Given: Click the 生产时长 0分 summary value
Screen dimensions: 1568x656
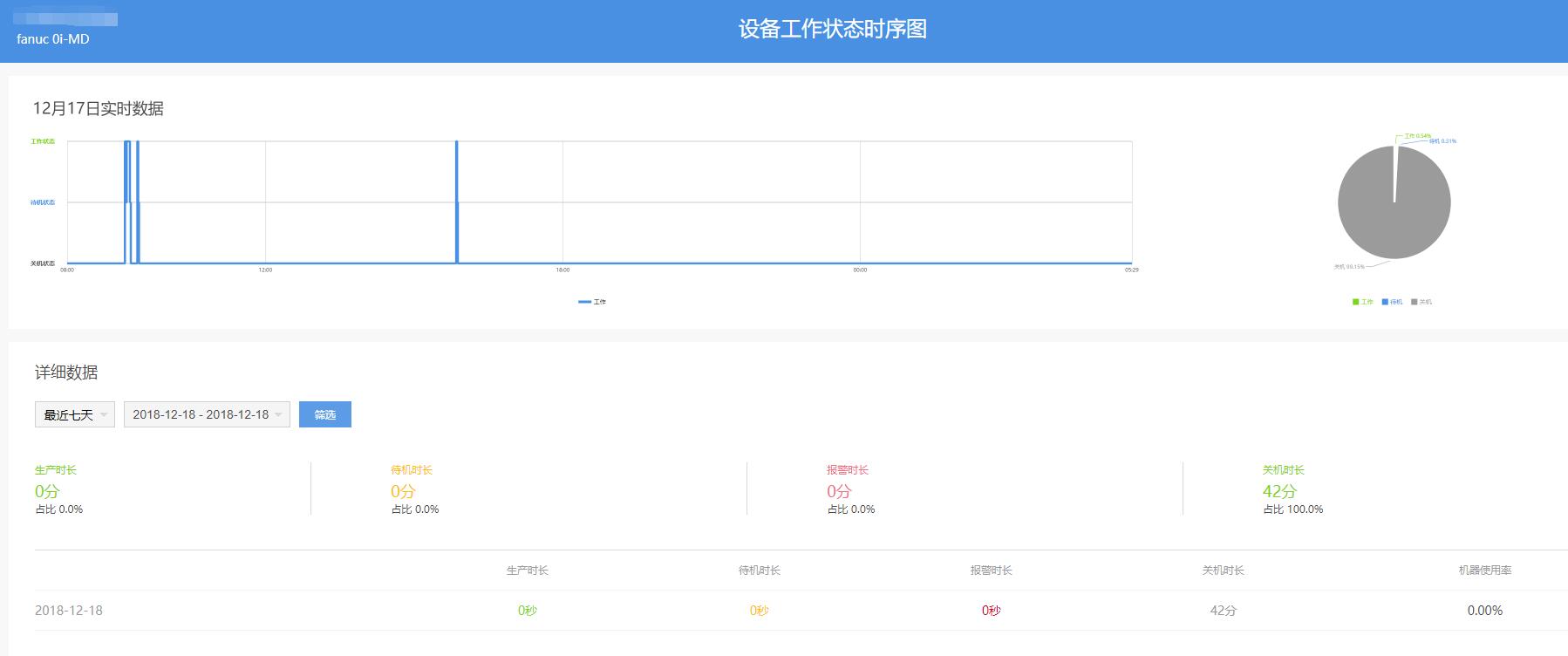Looking at the screenshot, I should click(47, 491).
